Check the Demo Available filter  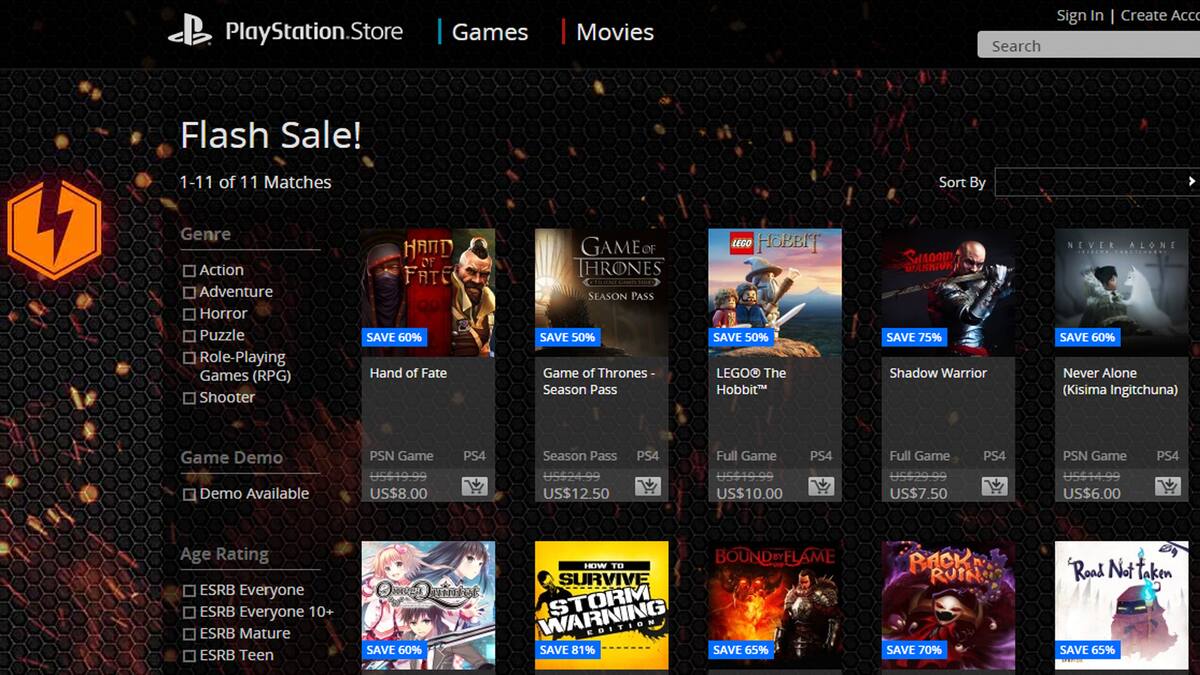click(189, 494)
